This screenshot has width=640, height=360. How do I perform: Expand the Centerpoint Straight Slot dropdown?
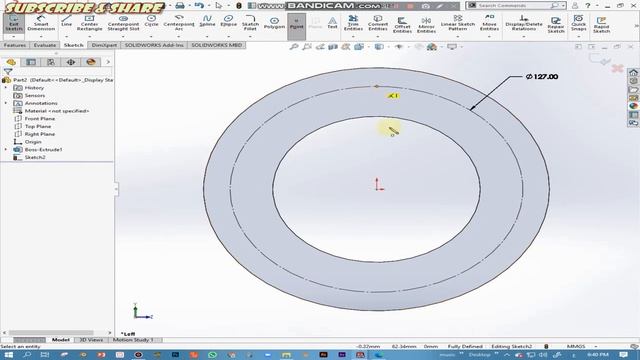pos(123,37)
